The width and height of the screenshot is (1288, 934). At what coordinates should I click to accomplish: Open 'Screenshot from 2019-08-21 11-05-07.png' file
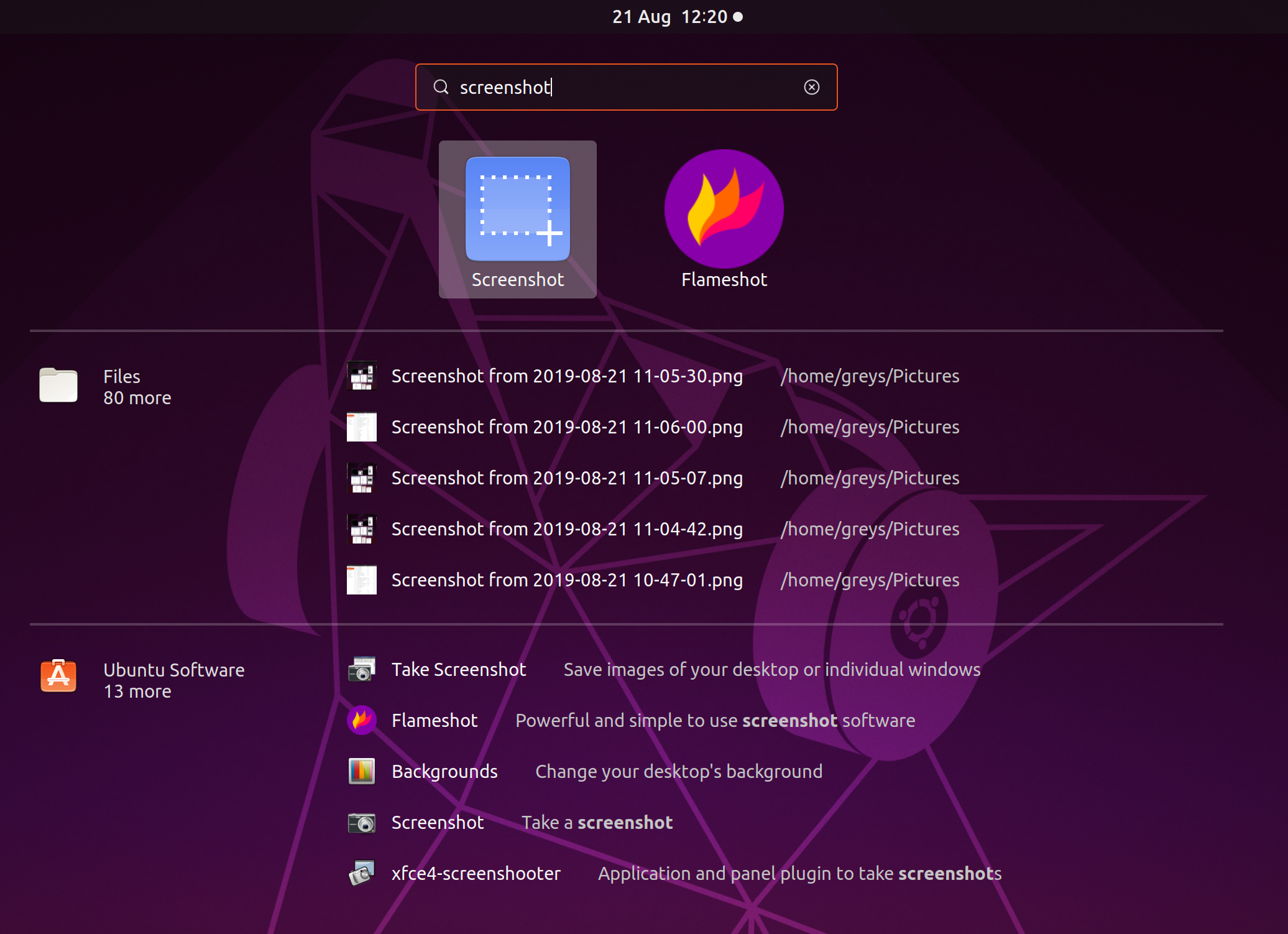click(567, 478)
